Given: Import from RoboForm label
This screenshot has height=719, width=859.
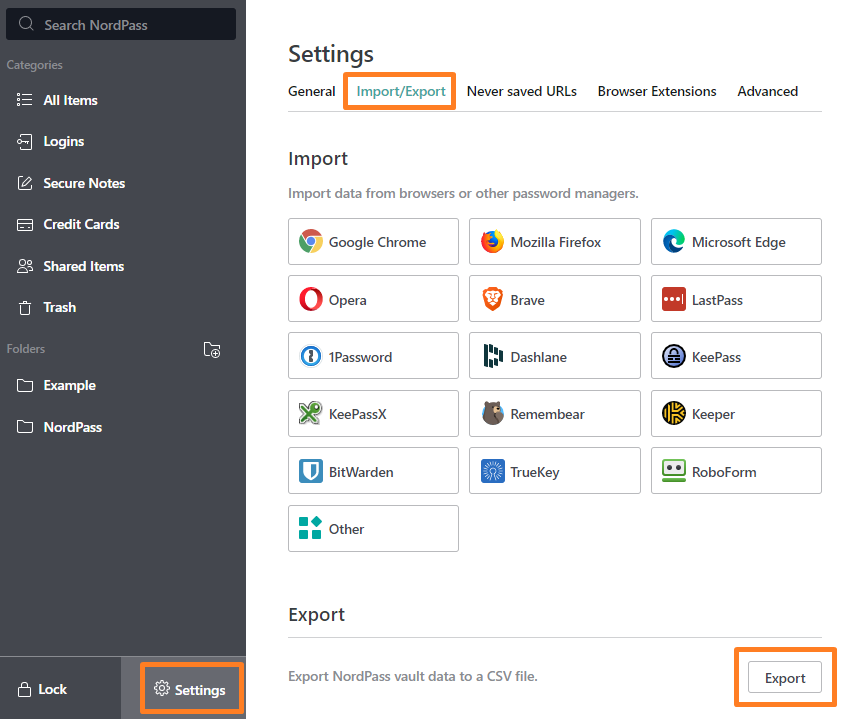Looking at the screenshot, I should click(x=723, y=472).
